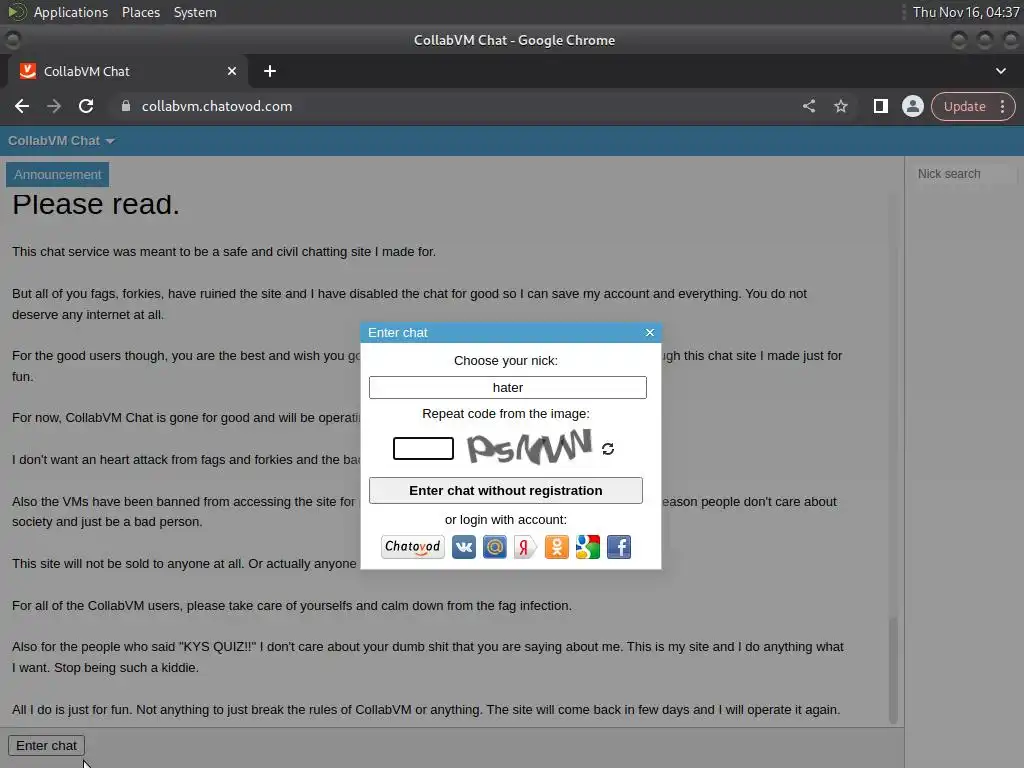This screenshot has height=768, width=1024.
Task: Click the captcha code input box
Action: coord(423,449)
